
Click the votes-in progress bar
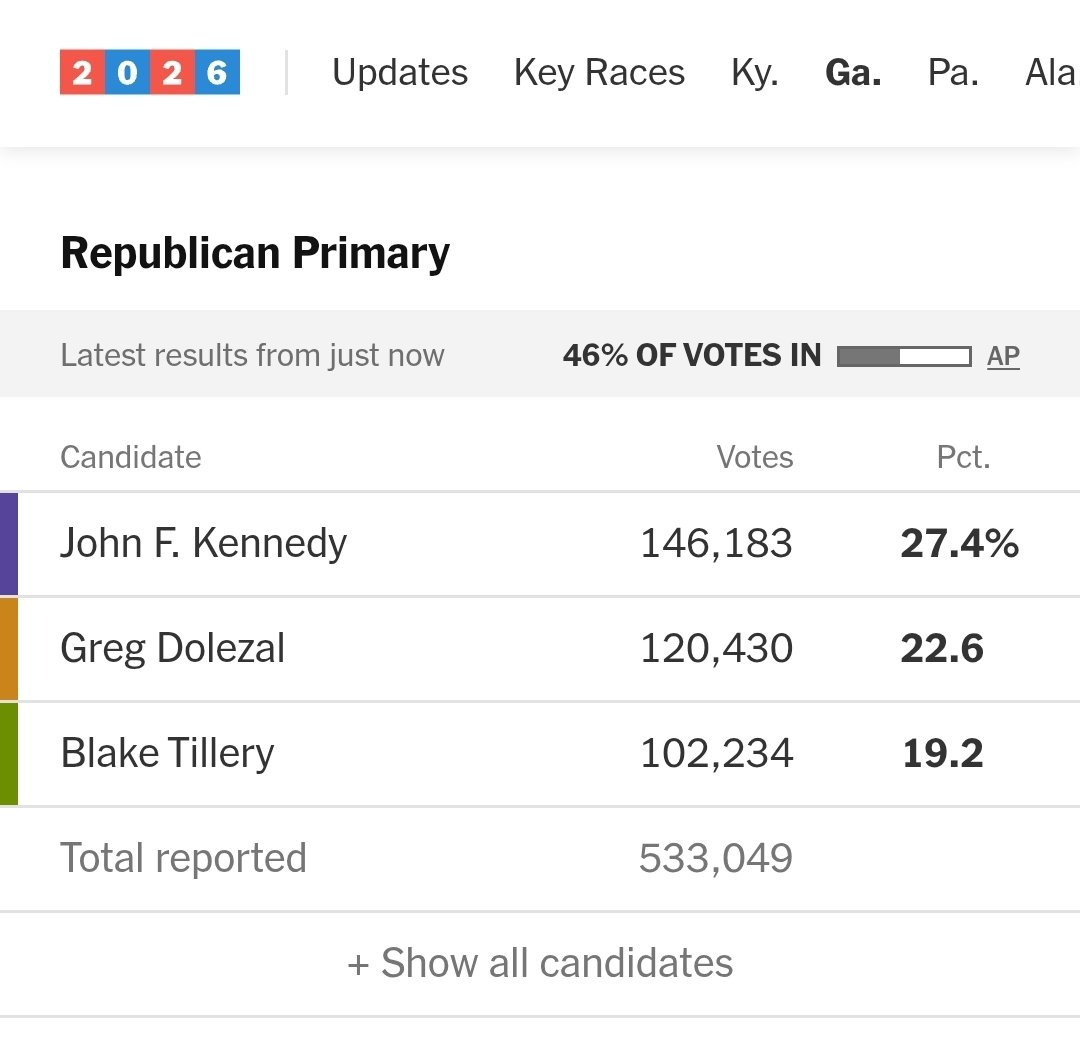tap(904, 356)
